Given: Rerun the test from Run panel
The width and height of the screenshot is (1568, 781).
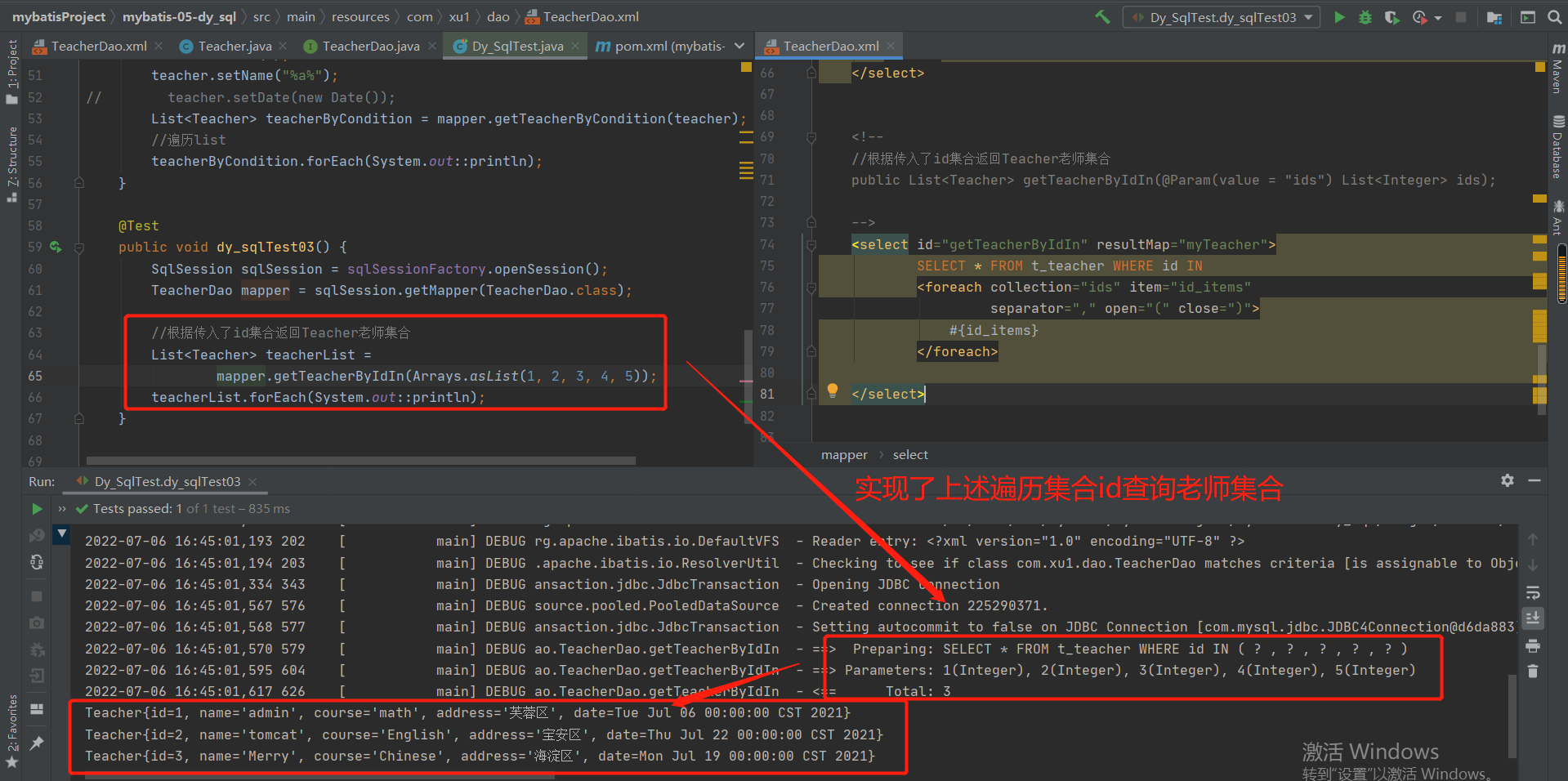Looking at the screenshot, I should coord(37,509).
